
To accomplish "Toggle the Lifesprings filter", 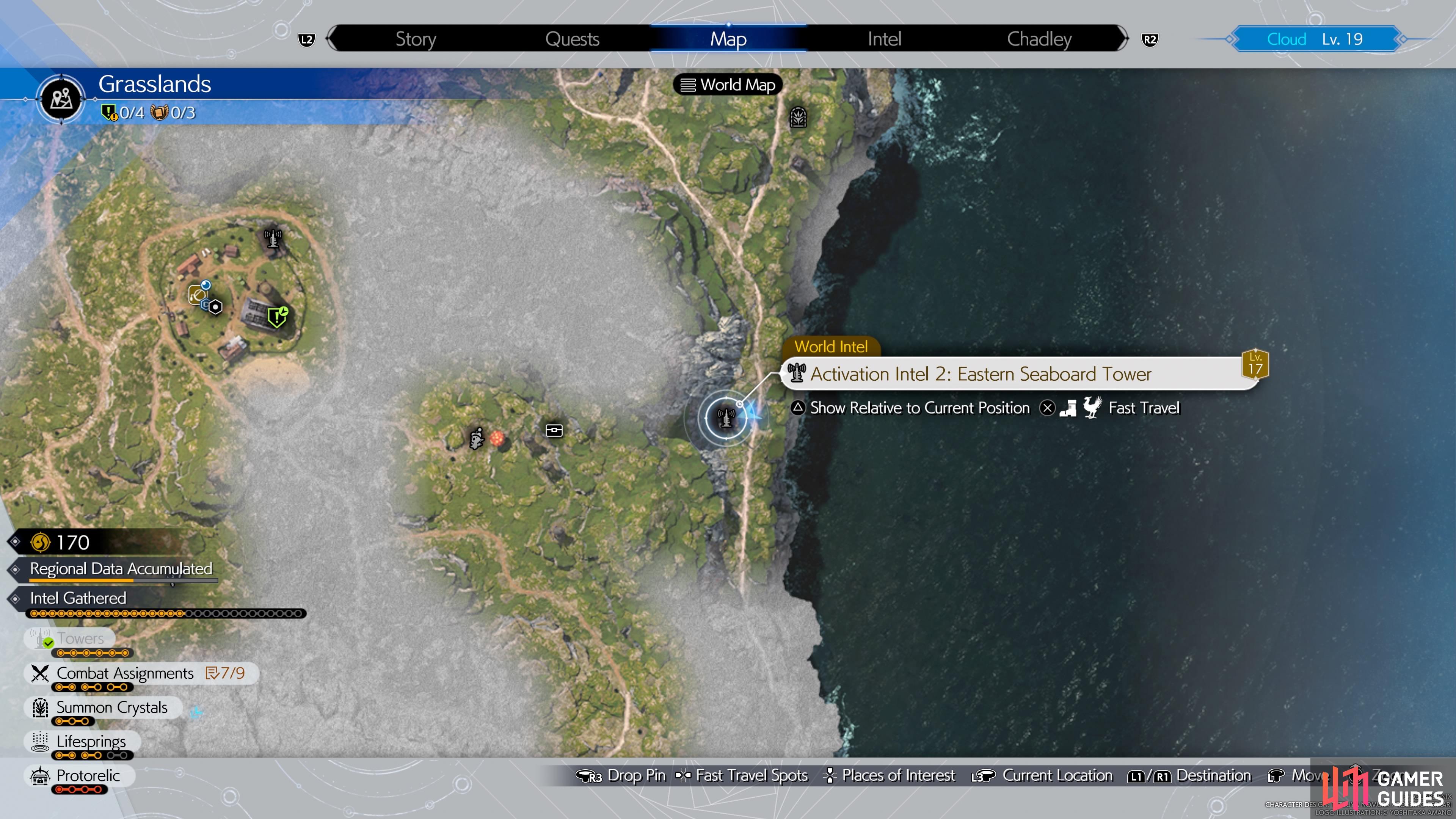I will point(82,742).
